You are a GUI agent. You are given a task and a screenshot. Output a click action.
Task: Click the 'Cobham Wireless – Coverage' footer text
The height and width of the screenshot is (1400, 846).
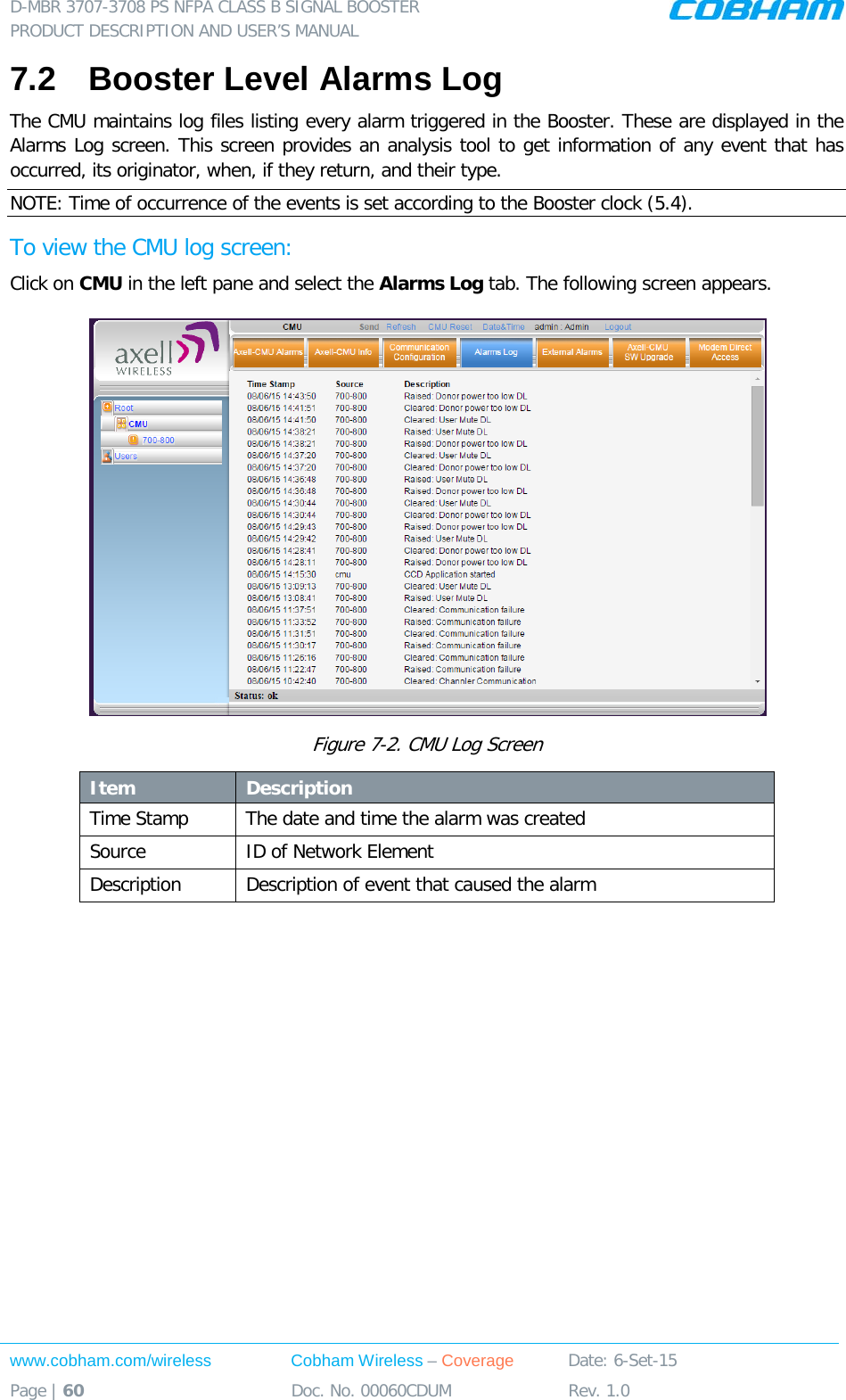[402, 1361]
